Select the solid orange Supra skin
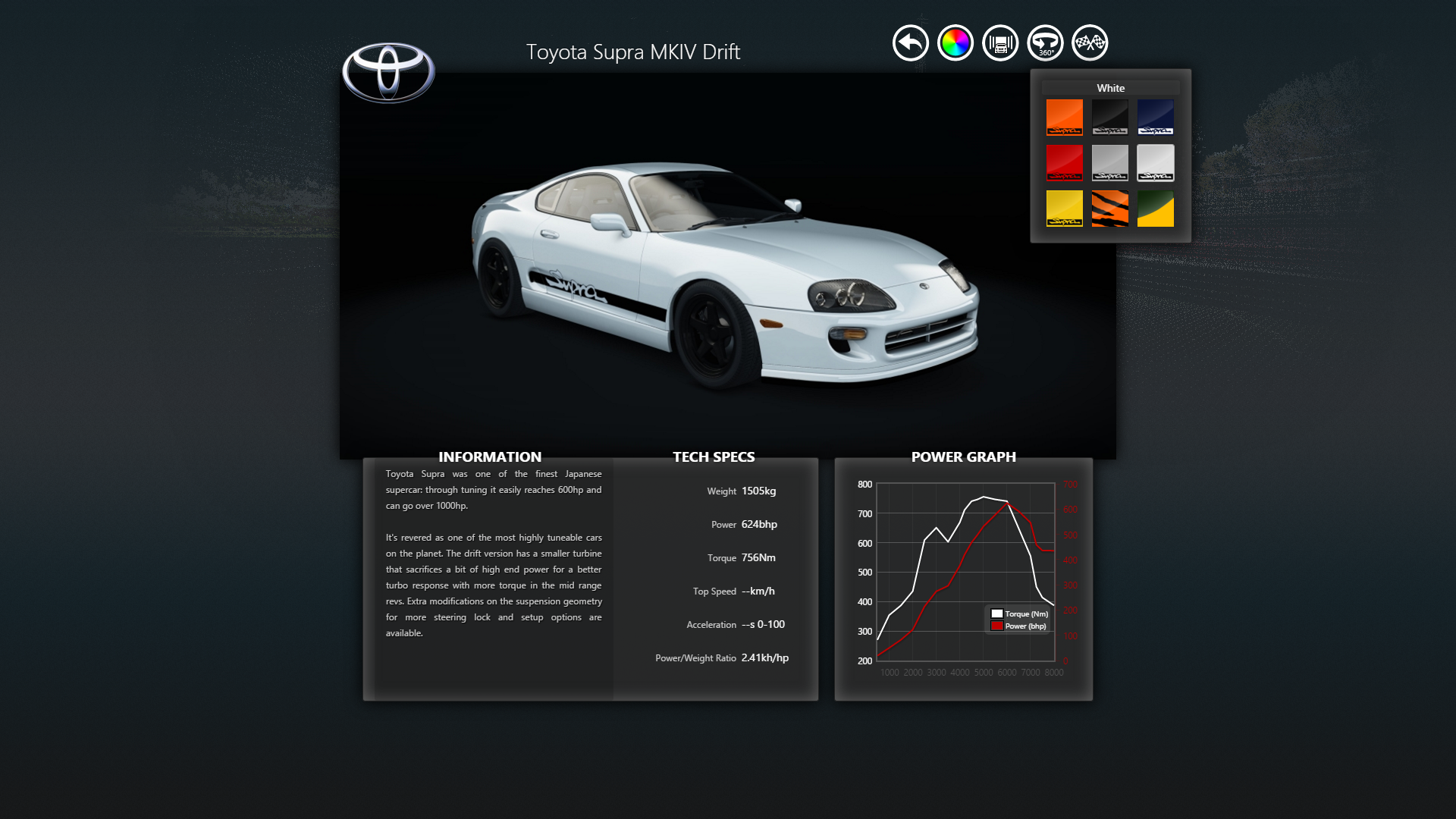The image size is (1456, 819). pyautogui.click(x=1064, y=118)
